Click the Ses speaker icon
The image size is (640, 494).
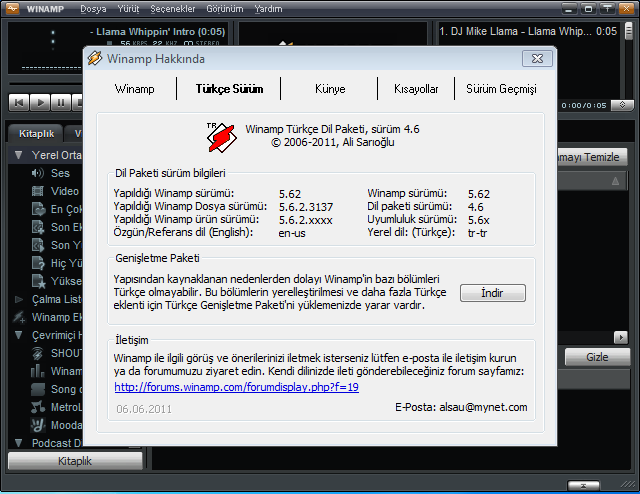[38, 173]
